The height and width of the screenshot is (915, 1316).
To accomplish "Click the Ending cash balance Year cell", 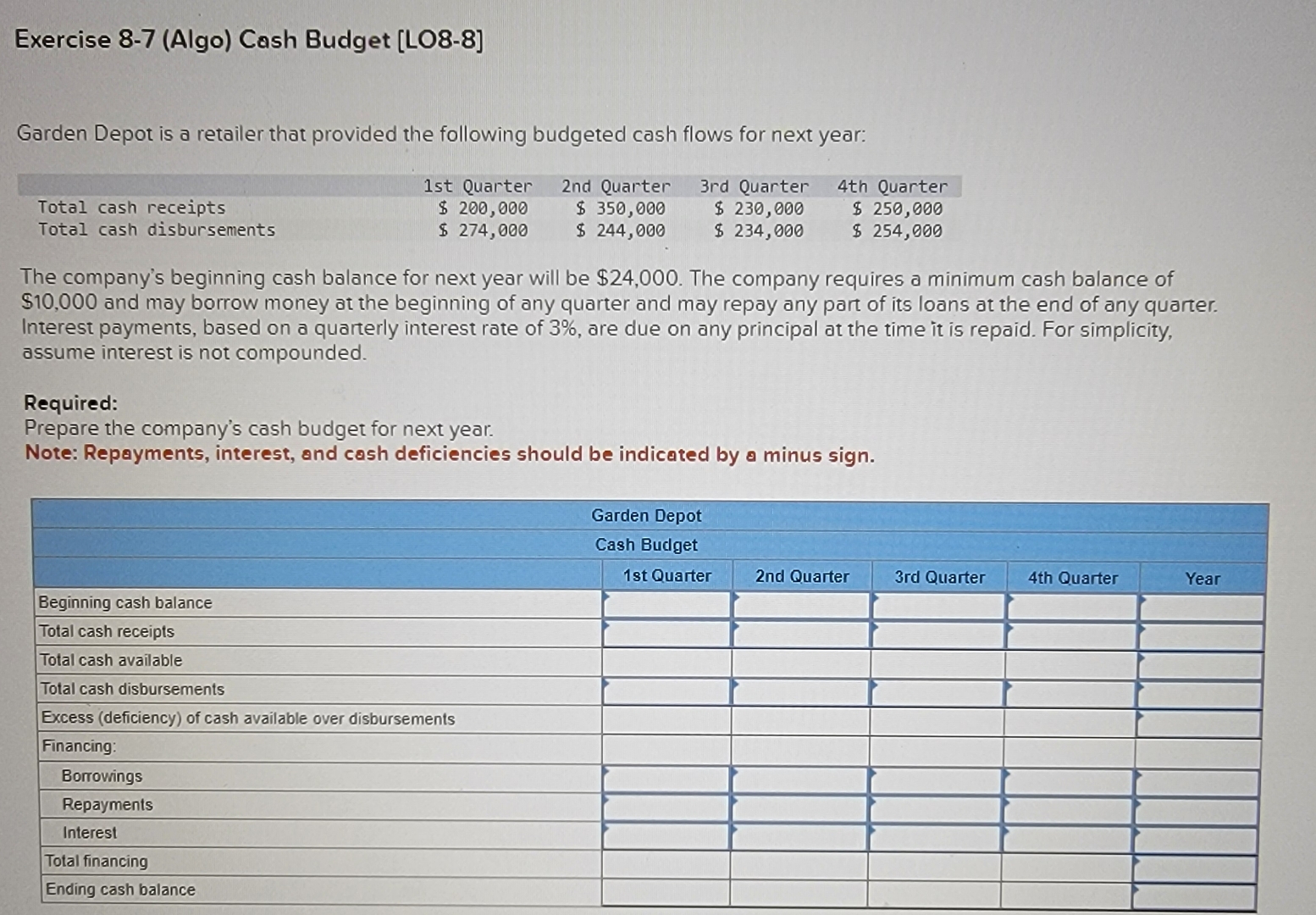I will click(x=1203, y=890).
